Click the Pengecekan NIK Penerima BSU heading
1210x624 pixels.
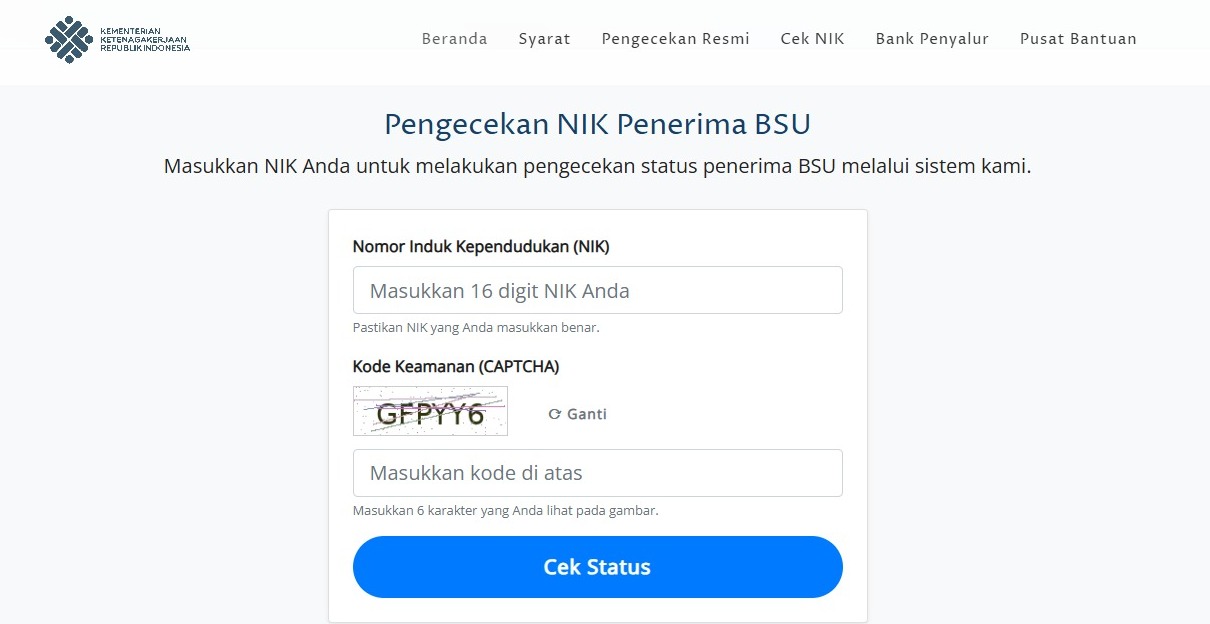pos(597,124)
